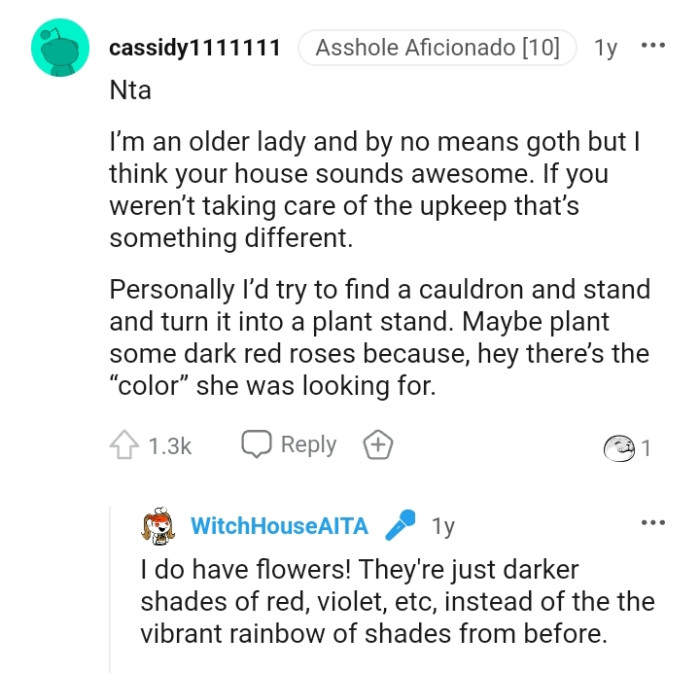Click the laughing face award emoji
The width and height of the screenshot is (700, 673).
(618, 449)
